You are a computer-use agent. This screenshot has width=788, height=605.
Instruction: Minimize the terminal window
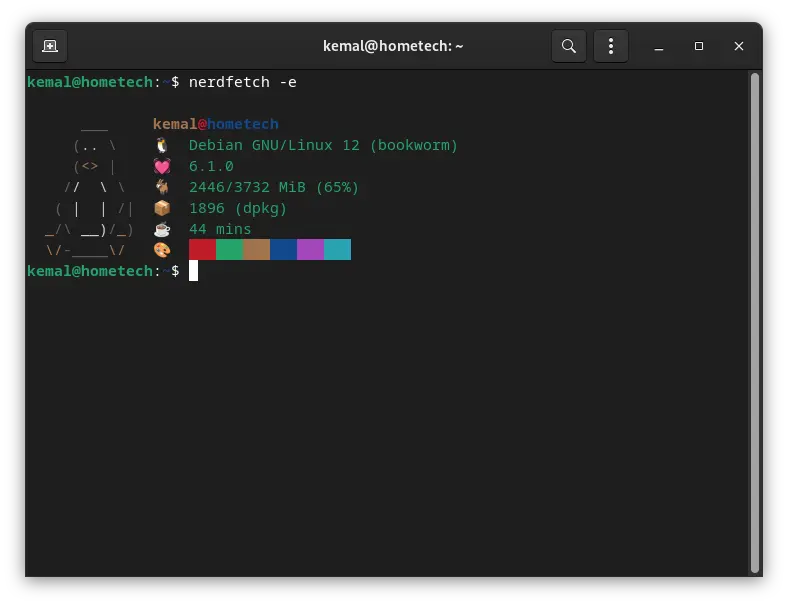coord(658,46)
